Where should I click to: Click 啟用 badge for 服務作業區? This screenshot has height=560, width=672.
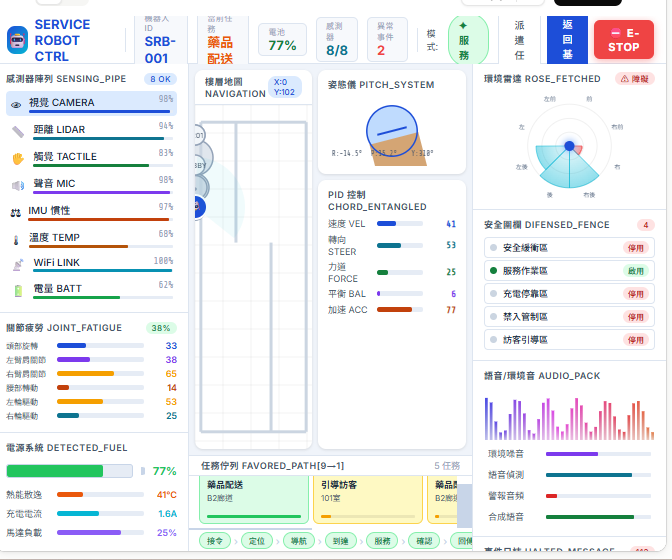coord(636,271)
